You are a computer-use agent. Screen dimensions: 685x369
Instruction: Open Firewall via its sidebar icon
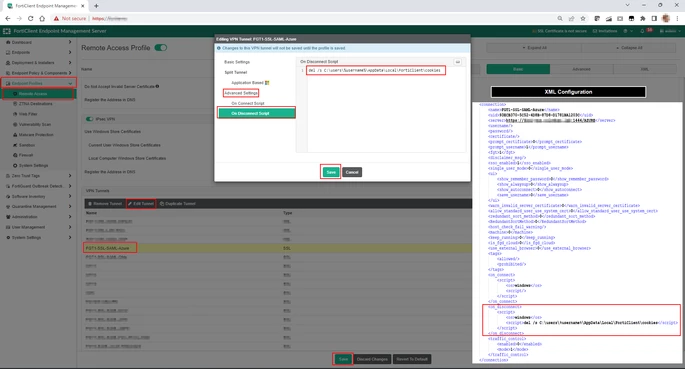point(15,155)
